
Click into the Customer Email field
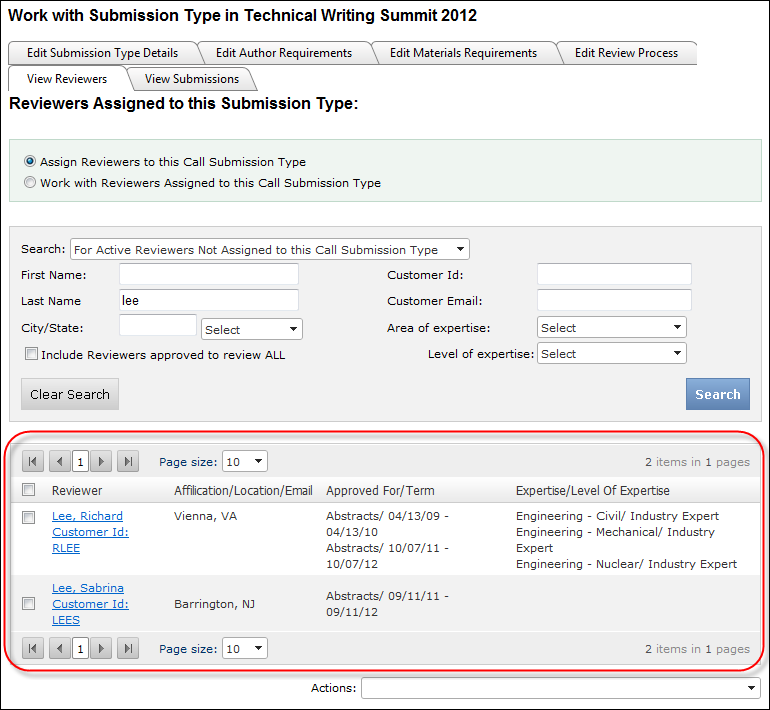(x=614, y=300)
